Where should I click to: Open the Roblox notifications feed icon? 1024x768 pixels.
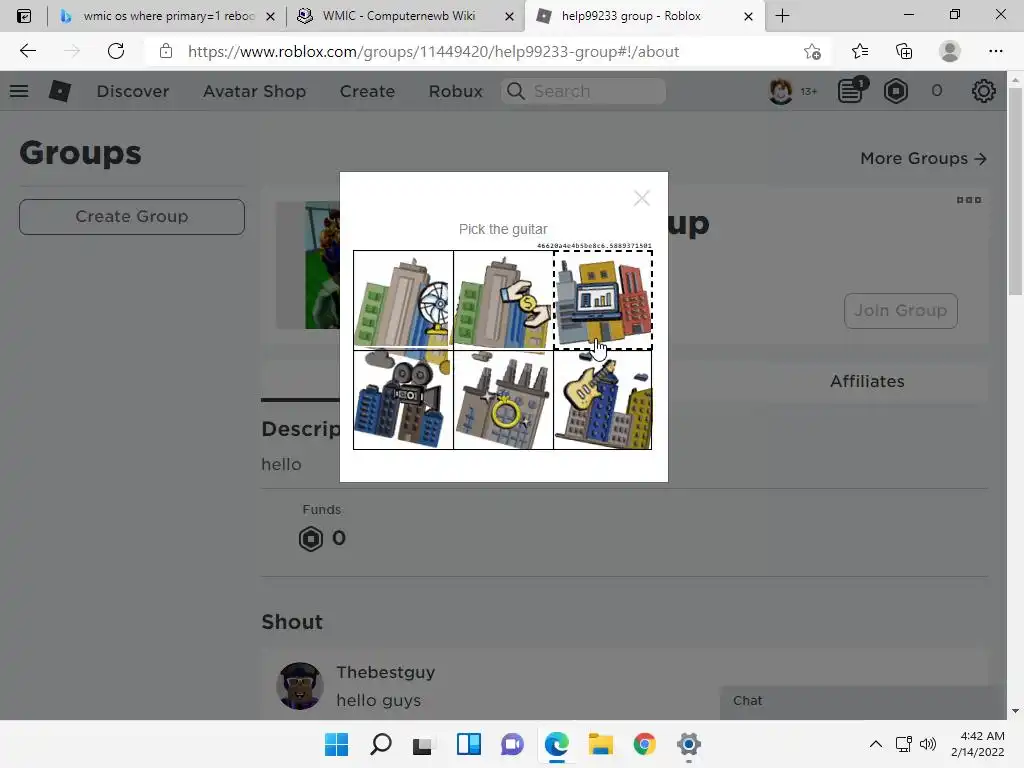tap(851, 91)
